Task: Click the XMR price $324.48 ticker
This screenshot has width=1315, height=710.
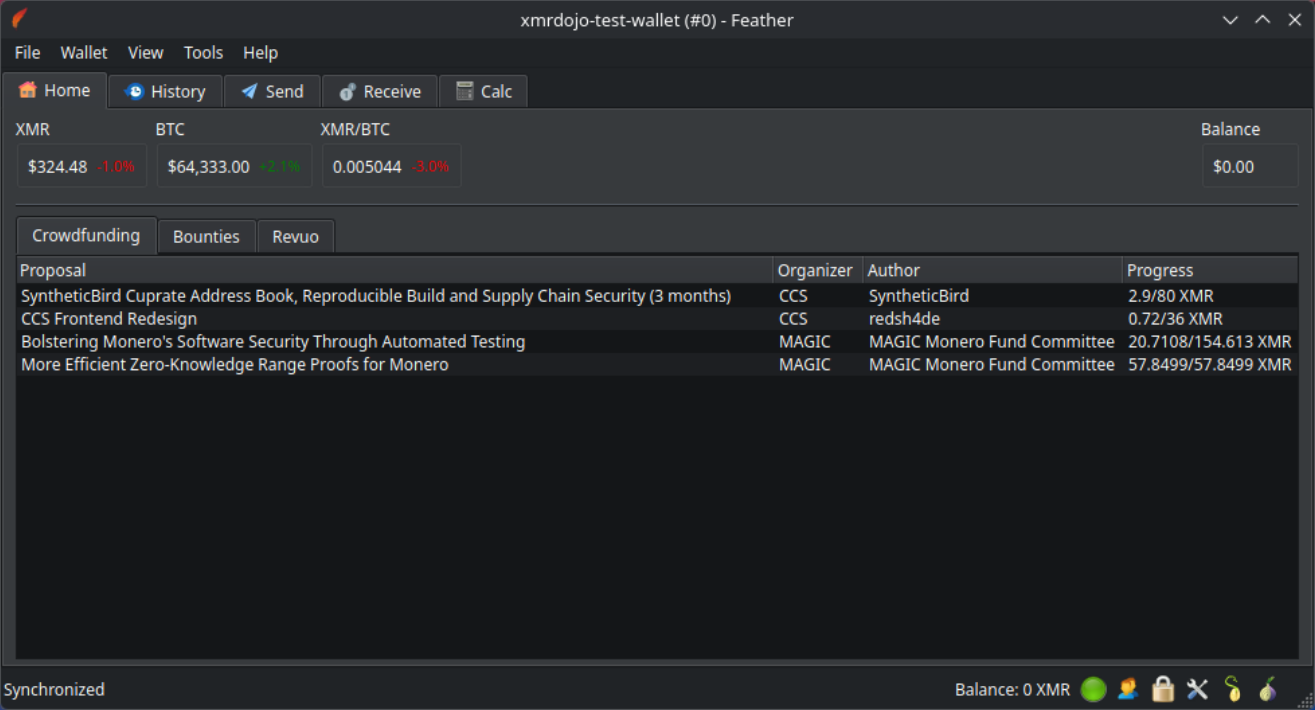Action: [81, 167]
